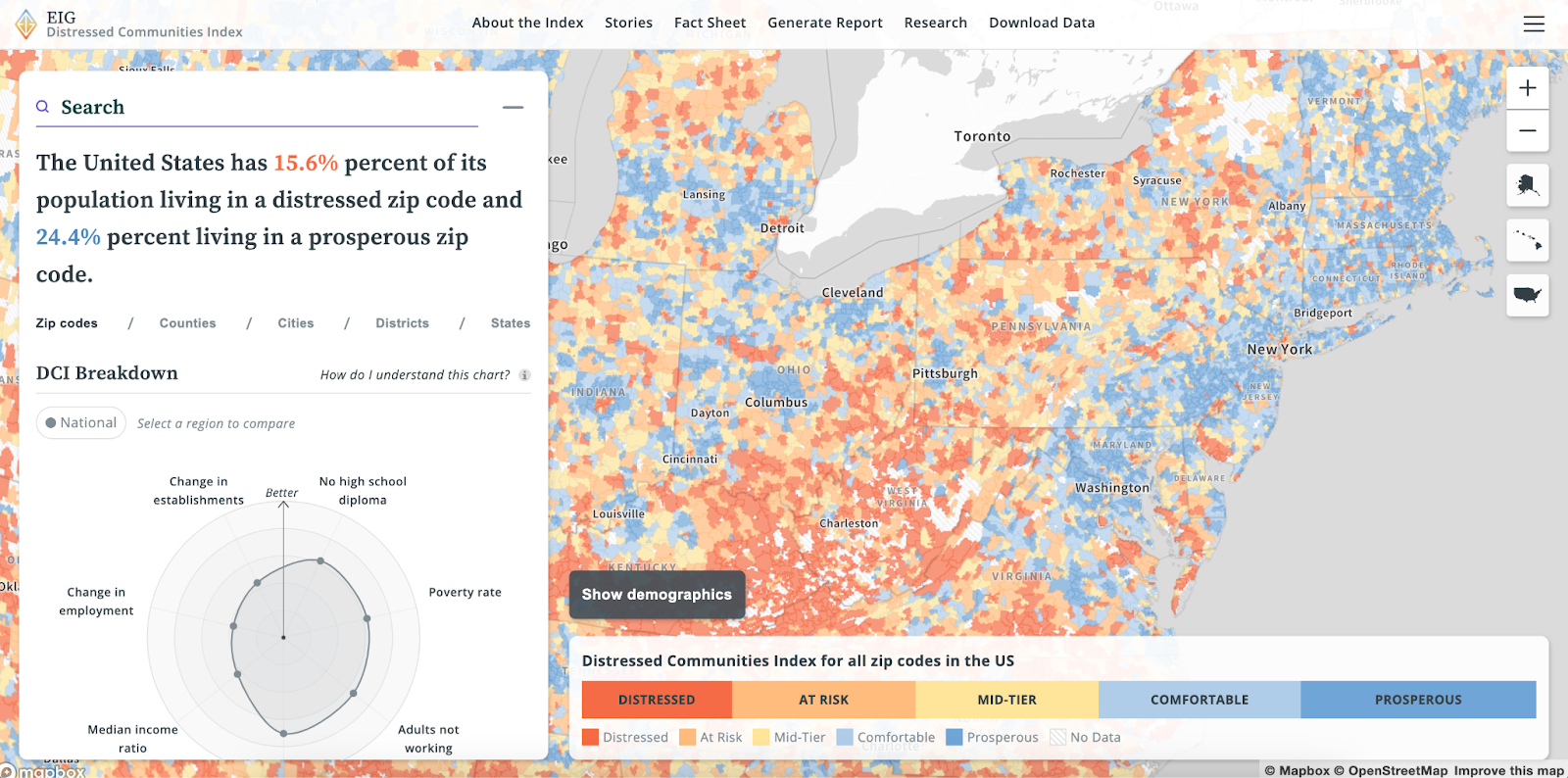Click the search magnifier icon
Viewport: 1568px width, 778px height.
[x=43, y=107]
